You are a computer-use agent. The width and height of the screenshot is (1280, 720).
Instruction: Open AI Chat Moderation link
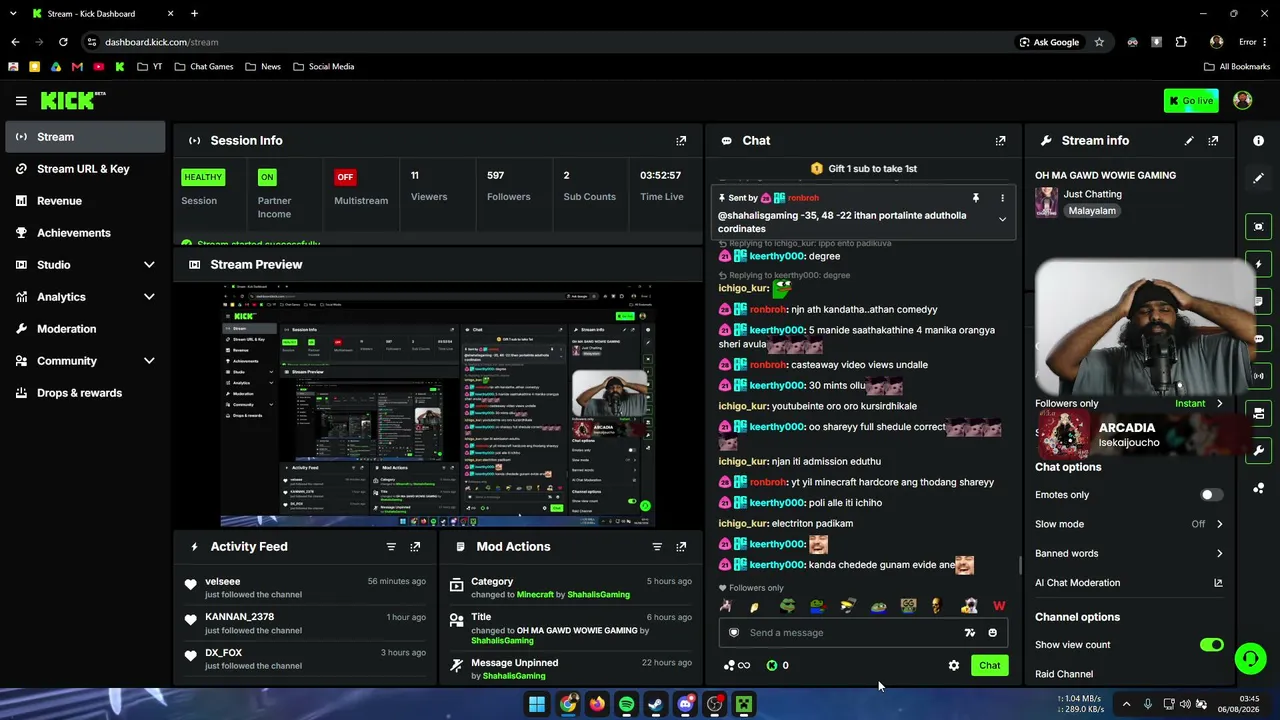point(1129,583)
